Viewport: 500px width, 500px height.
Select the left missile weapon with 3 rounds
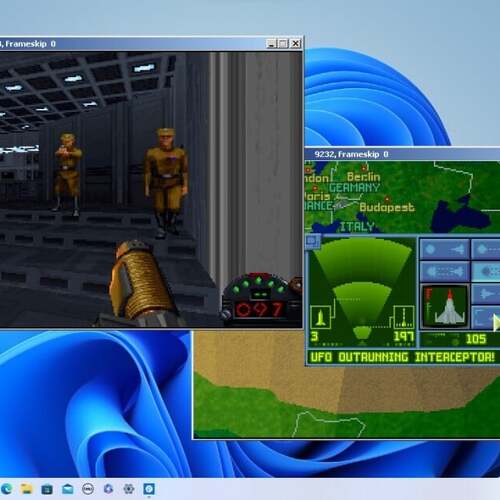tap(320, 317)
